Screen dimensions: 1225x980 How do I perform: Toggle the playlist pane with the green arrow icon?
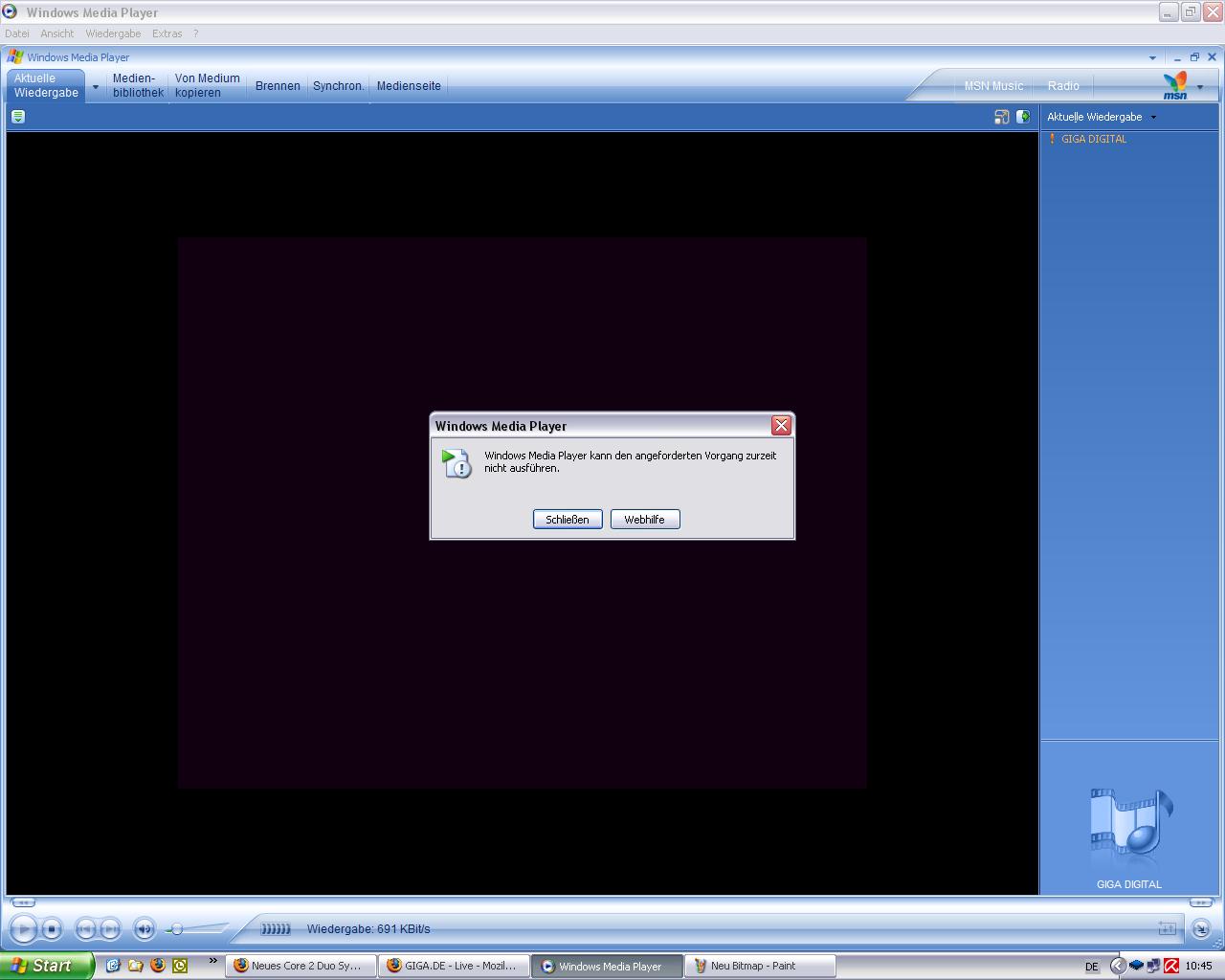click(1023, 117)
